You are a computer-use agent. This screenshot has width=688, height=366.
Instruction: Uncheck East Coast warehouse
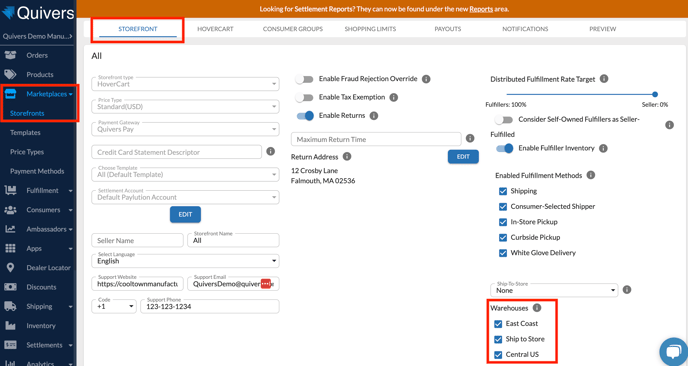click(498, 324)
